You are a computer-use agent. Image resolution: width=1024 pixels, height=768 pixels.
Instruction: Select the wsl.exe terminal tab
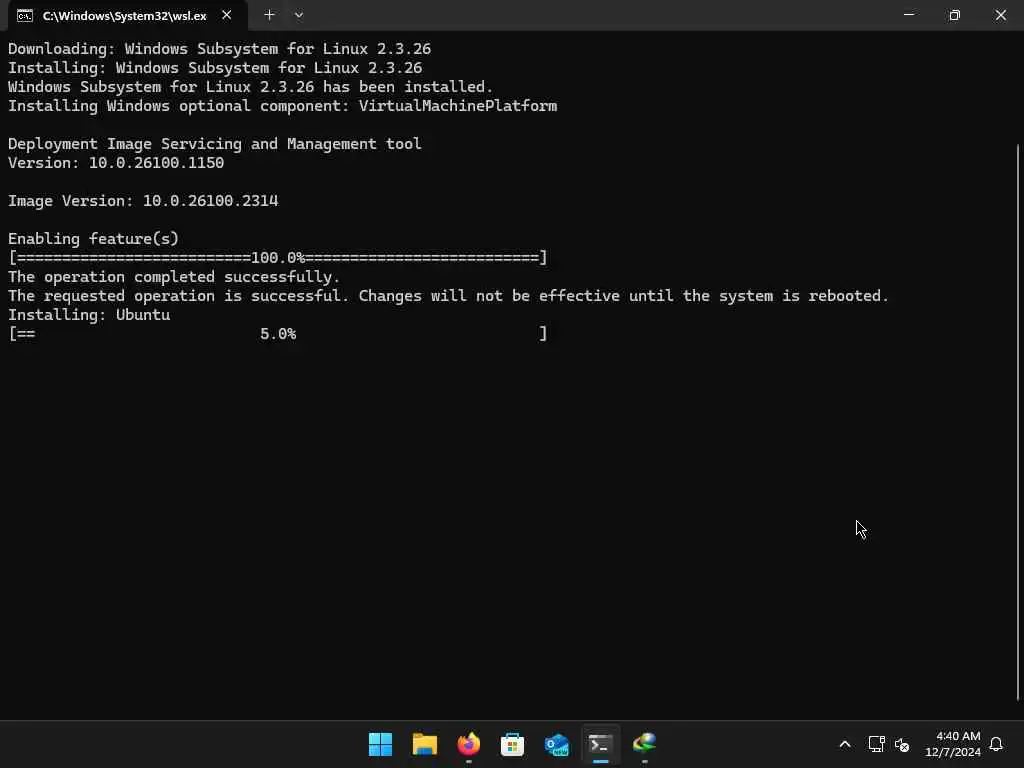tap(127, 16)
